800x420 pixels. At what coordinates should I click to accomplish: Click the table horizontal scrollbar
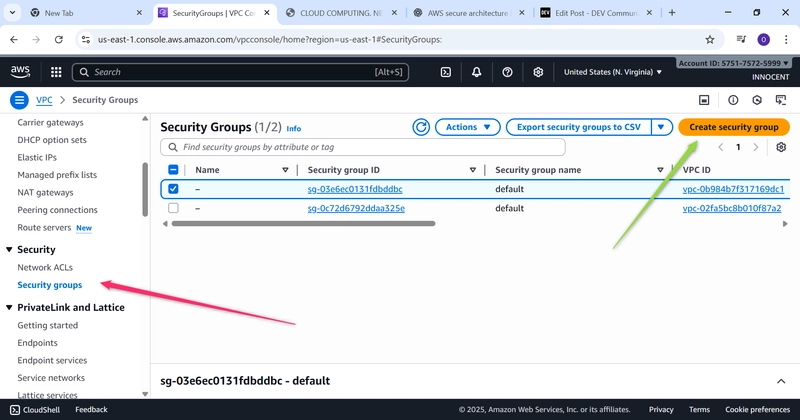click(x=303, y=224)
